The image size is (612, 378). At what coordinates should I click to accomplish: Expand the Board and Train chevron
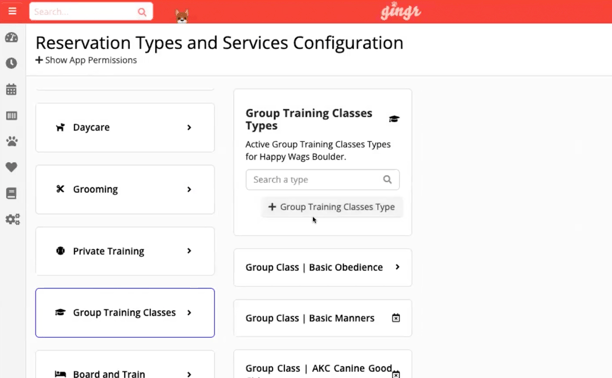189,374
